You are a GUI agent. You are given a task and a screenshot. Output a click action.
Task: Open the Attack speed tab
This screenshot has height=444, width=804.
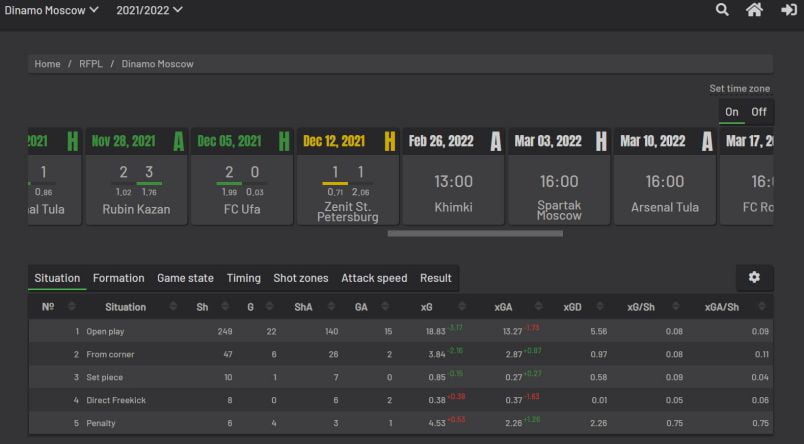point(374,278)
